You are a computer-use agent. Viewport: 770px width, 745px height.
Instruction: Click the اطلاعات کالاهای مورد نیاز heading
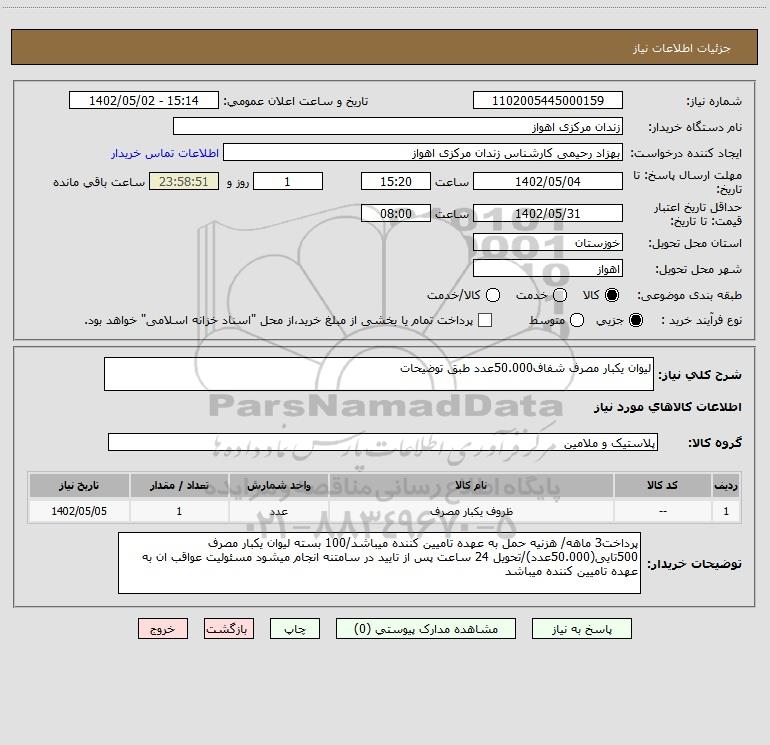point(667,407)
